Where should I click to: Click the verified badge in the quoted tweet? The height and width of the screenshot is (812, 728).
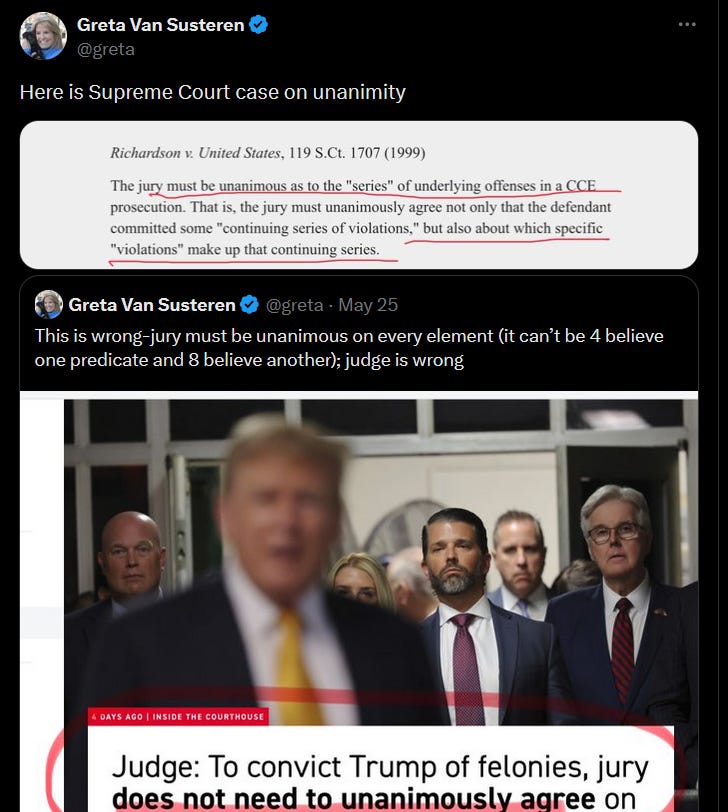[x=250, y=304]
